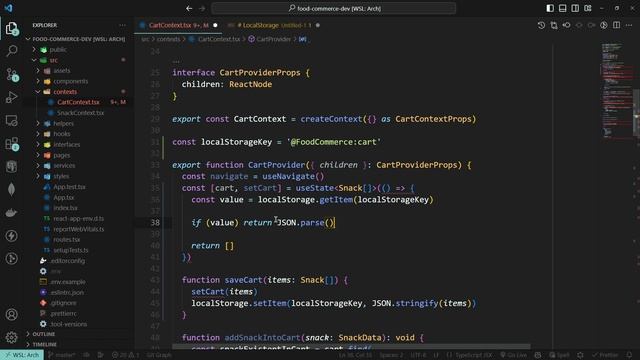Click Split Editor Right icon
Screen dimensions: 640x360
tap(616, 25)
